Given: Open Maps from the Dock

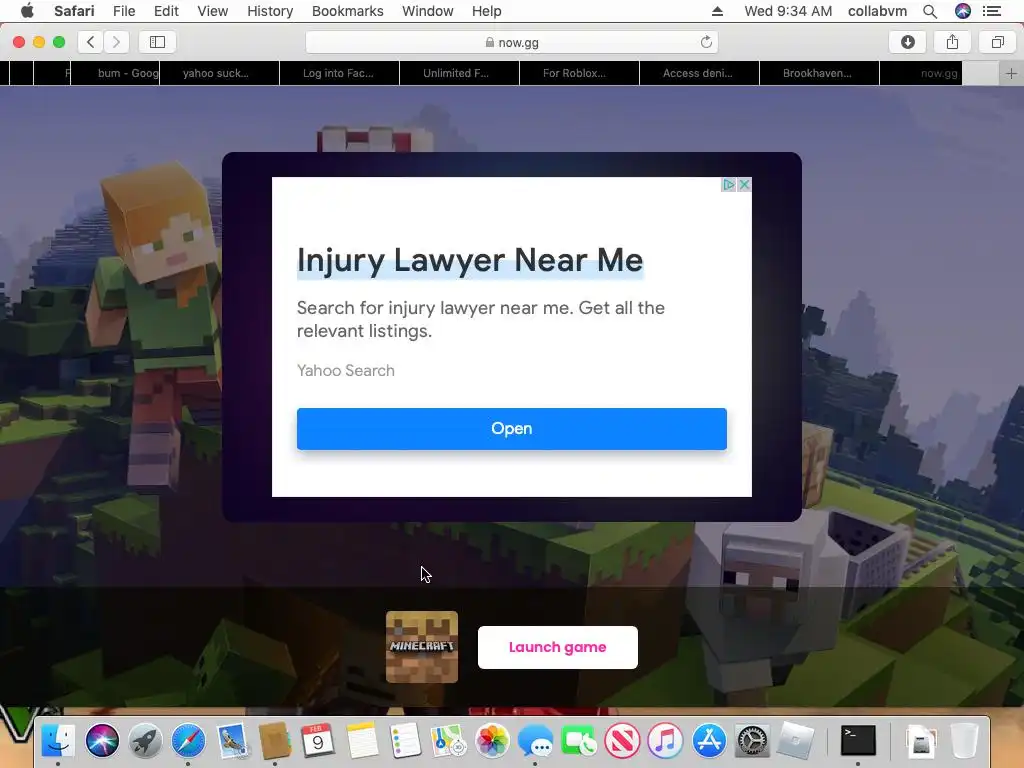Looking at the screenshot, I should pos(448,741).
